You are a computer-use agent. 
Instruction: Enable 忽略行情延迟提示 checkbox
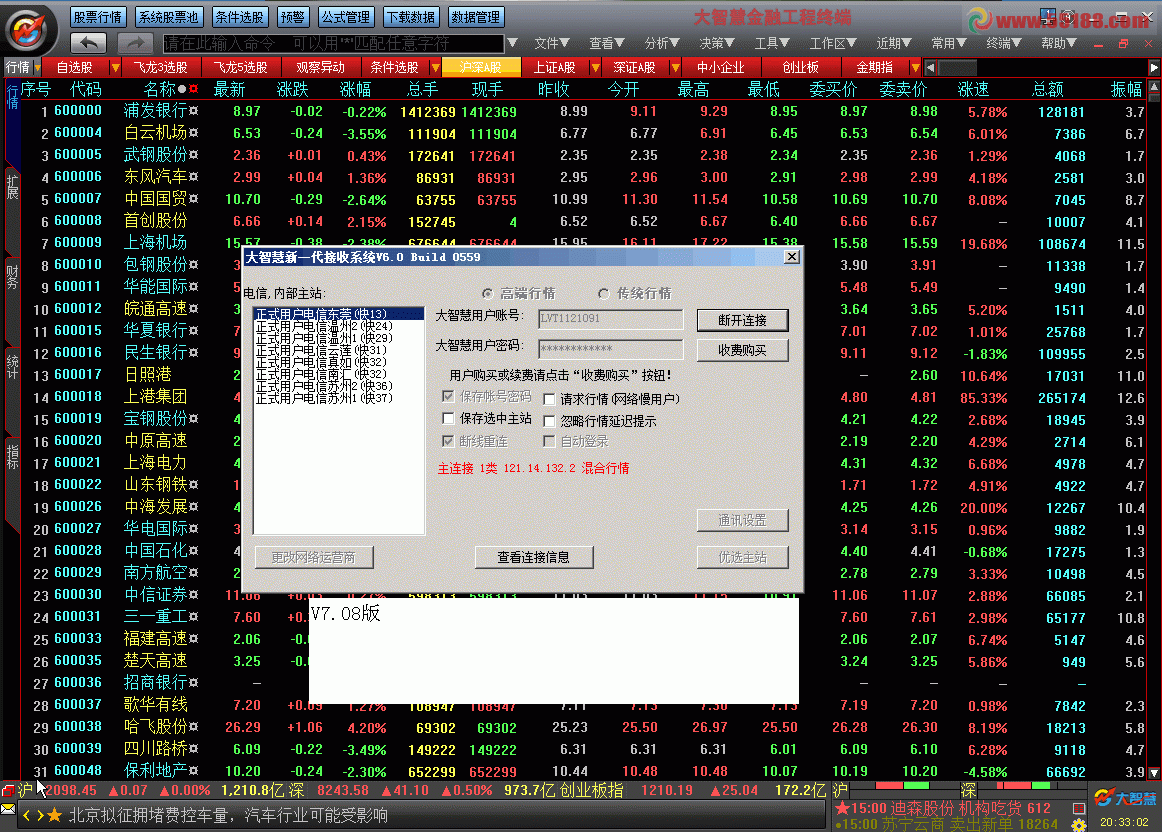549,422
